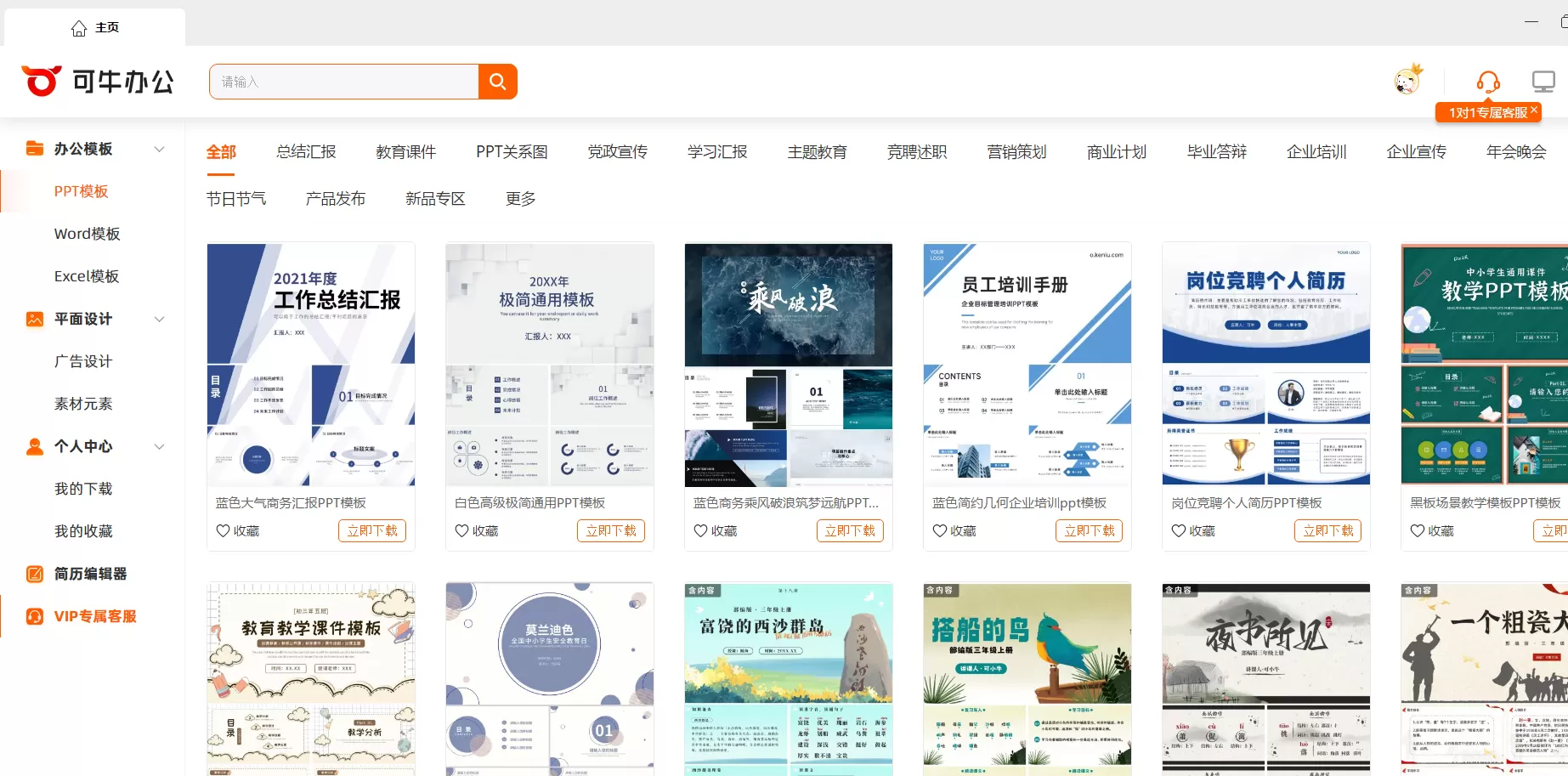Select the 商业计划 category tab

point(1117,151)
